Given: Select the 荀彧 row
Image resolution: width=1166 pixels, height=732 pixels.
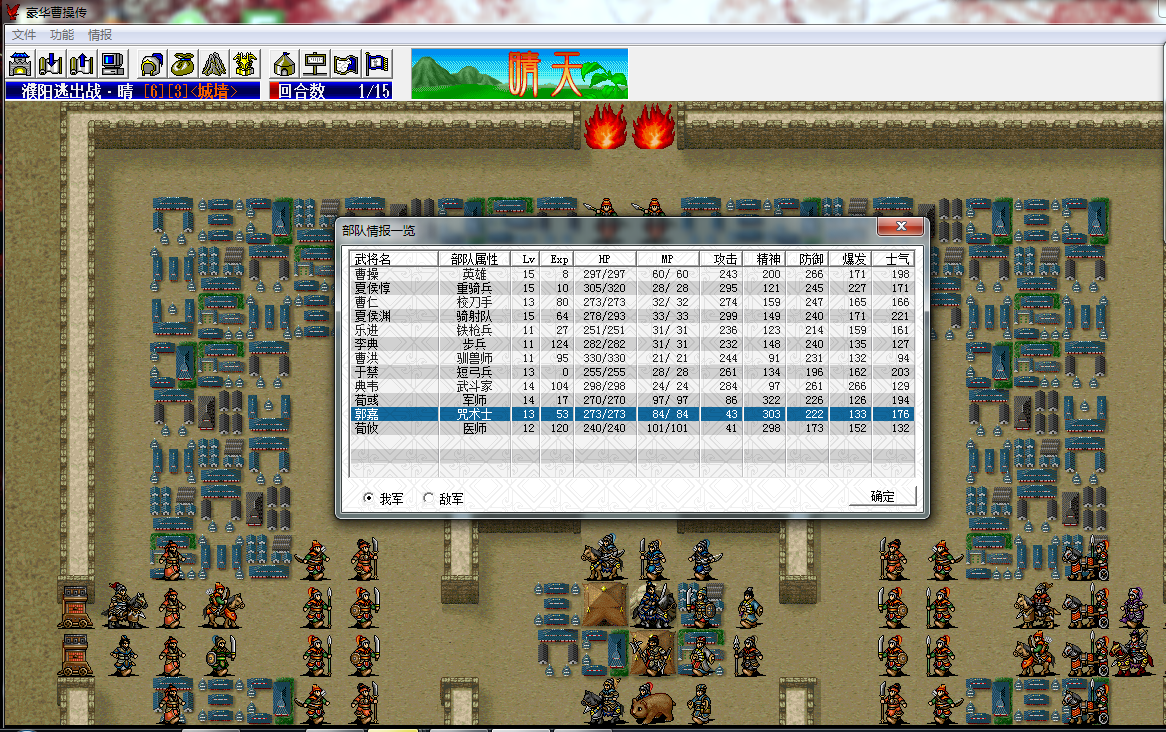Looking at the screenshot, I should click(632, 400).
